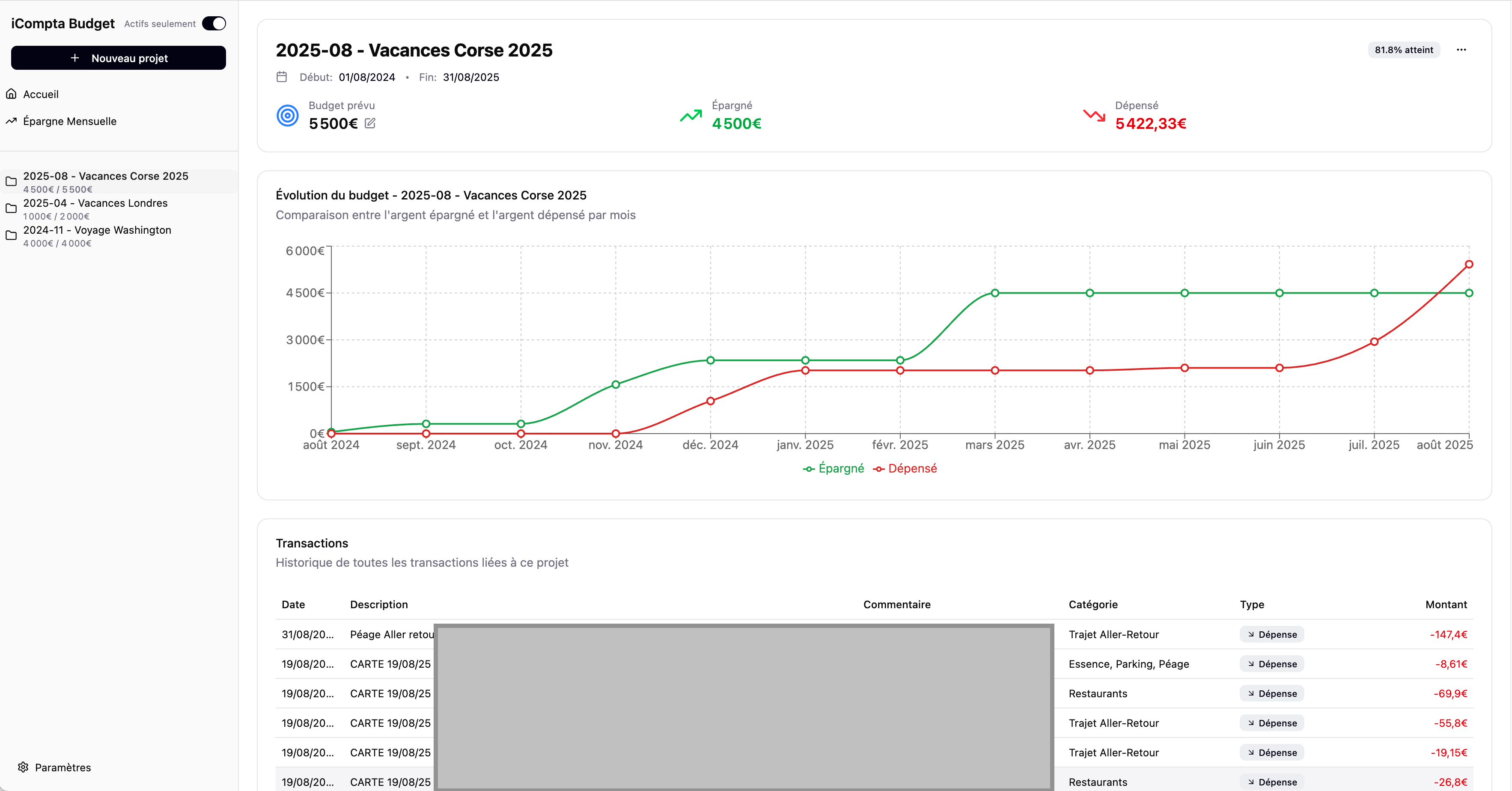Open the three-dots project options menu
1512x791 pixels.
tap(1461, 50)
